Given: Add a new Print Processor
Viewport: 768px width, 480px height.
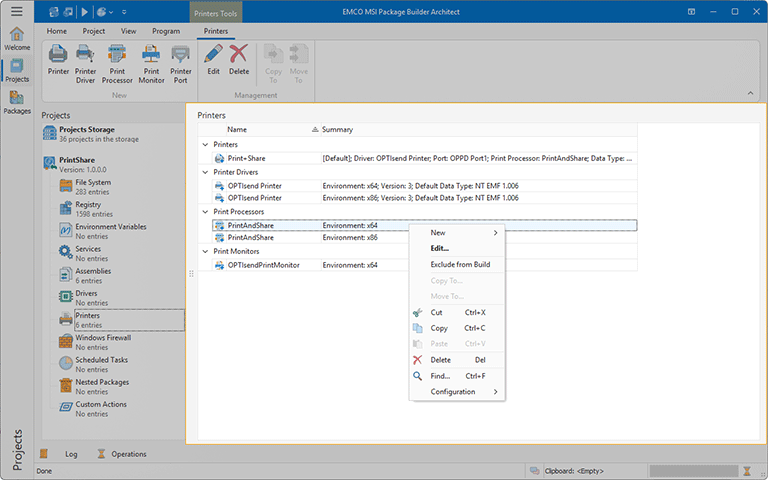Looking at the screenshot, I should 117,60.
